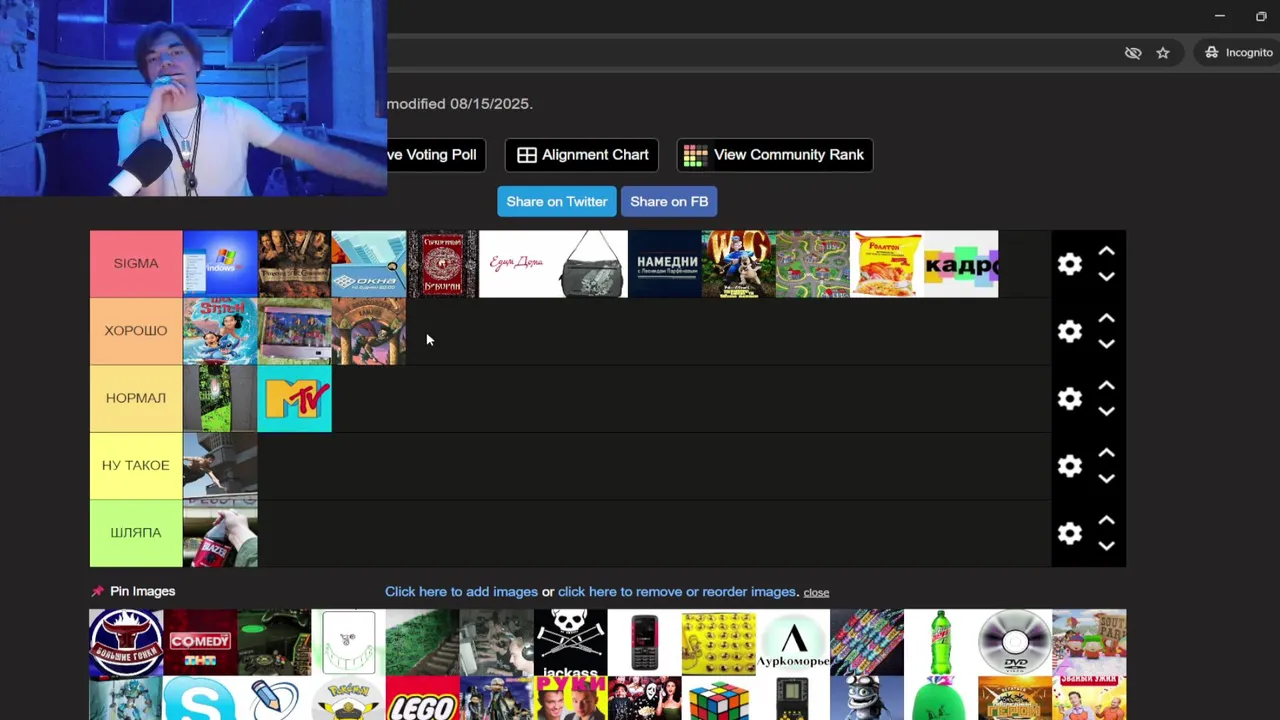Image resolution: width=1280 pixels, height=720 pixels.
Task: Pick the кадр logo image
Action: [x=961, y=264]
